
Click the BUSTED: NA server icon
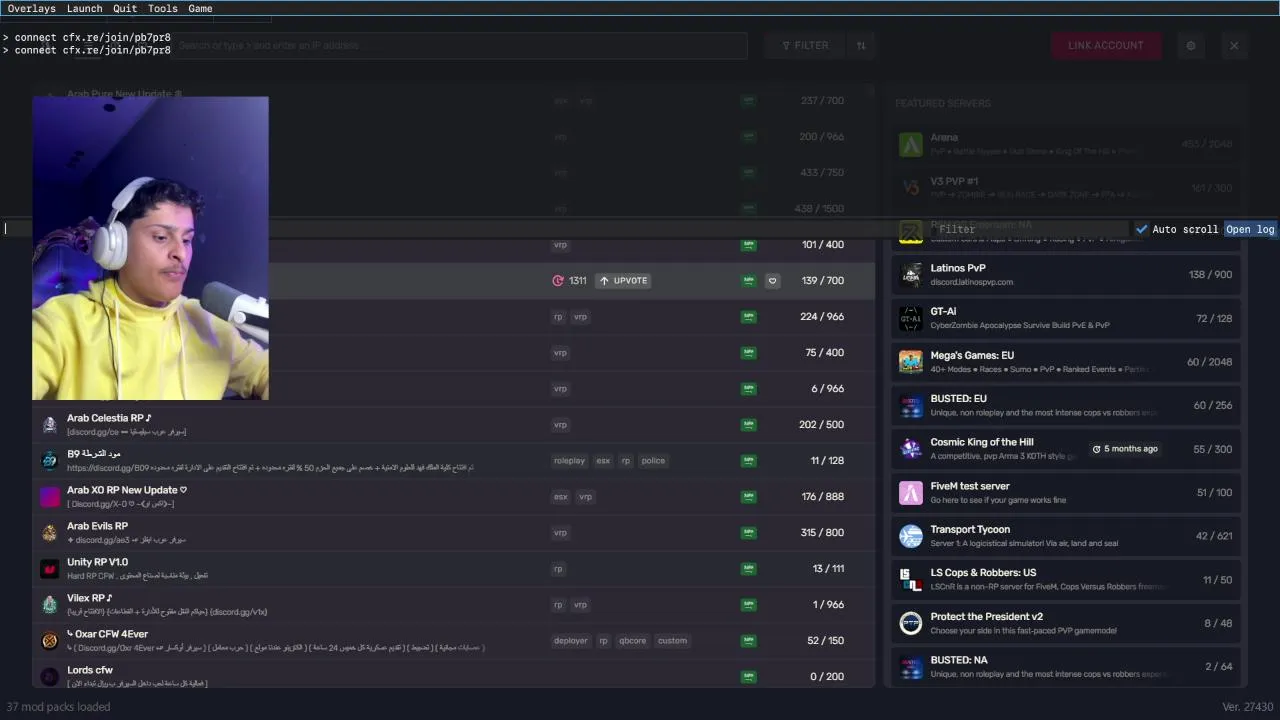click(910, 666)
